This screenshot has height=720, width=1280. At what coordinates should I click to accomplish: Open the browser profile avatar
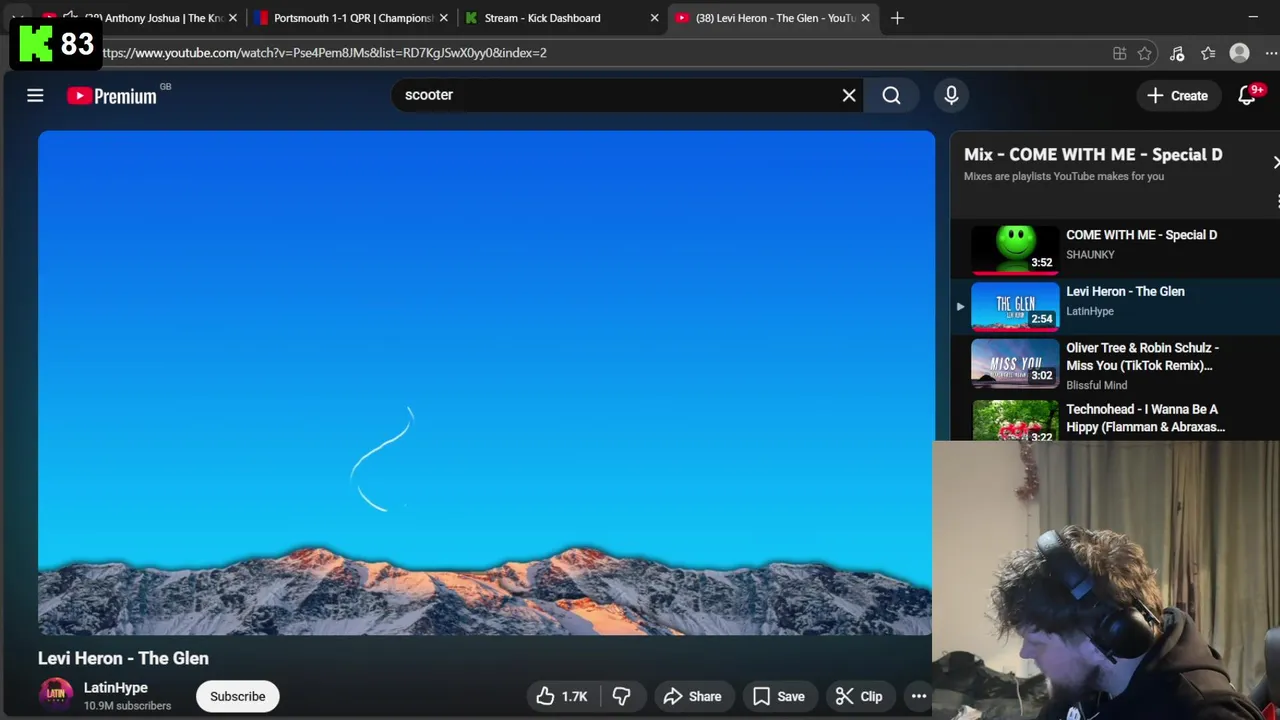[1240, 53]
